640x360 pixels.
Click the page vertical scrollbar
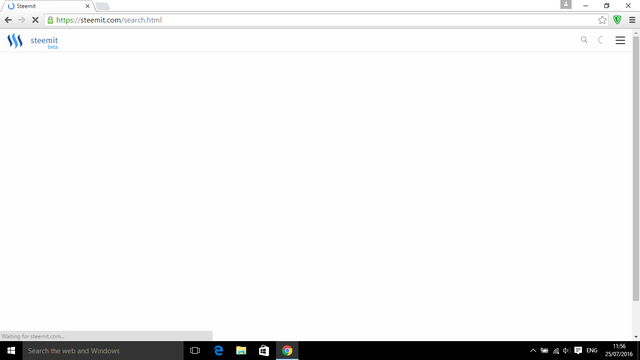coord(636,169)
